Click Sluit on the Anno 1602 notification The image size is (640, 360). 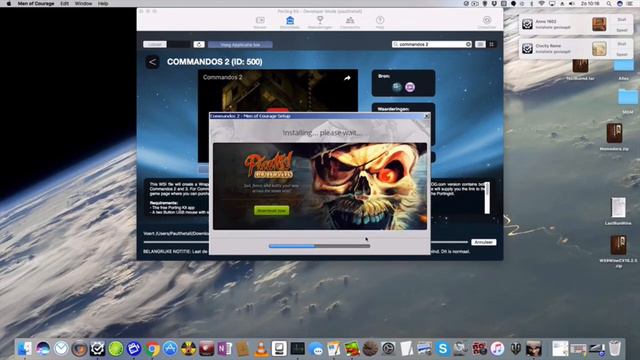click(622, 20)
